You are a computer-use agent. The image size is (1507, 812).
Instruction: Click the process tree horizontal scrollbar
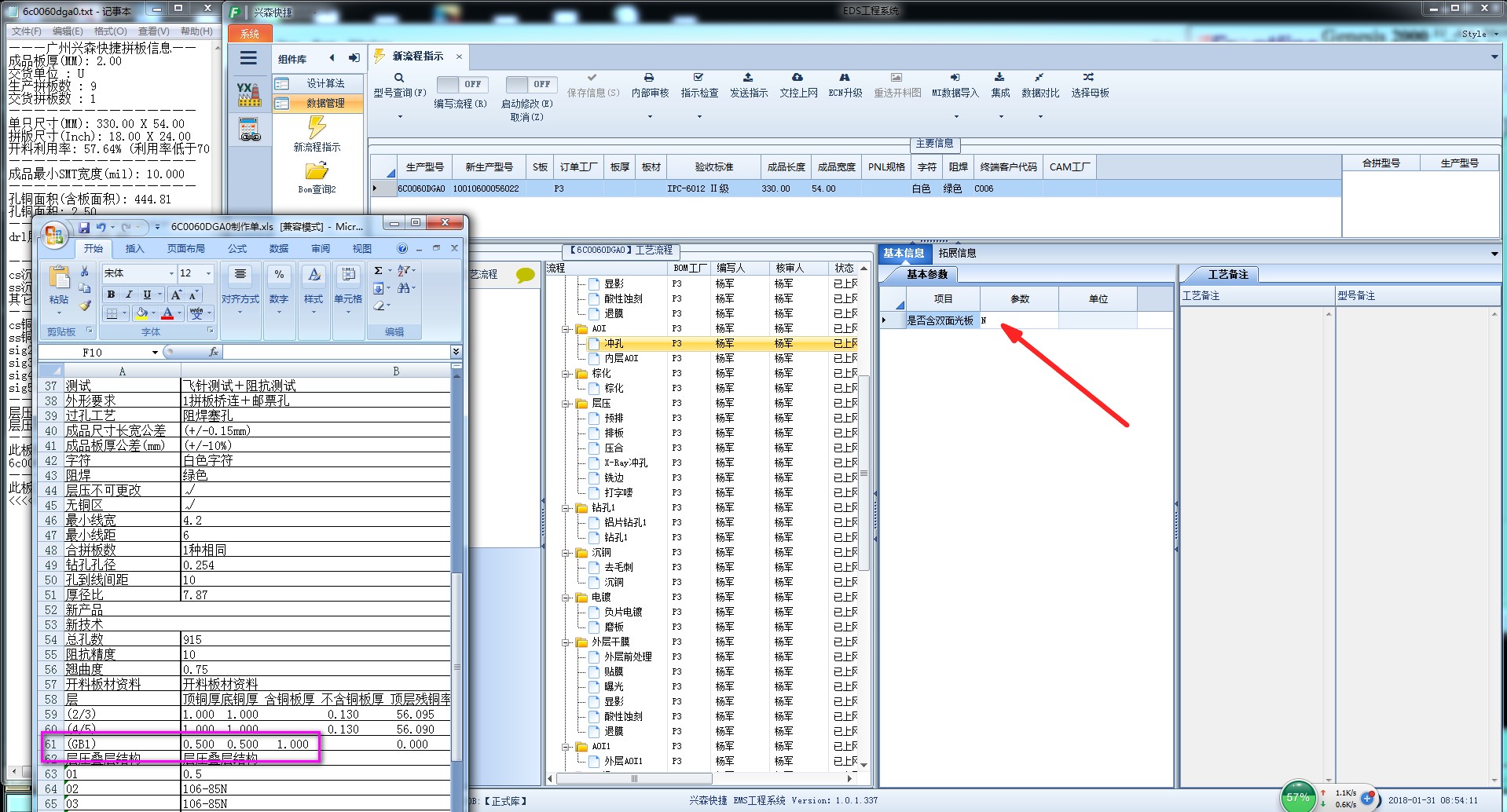point(634,779)
